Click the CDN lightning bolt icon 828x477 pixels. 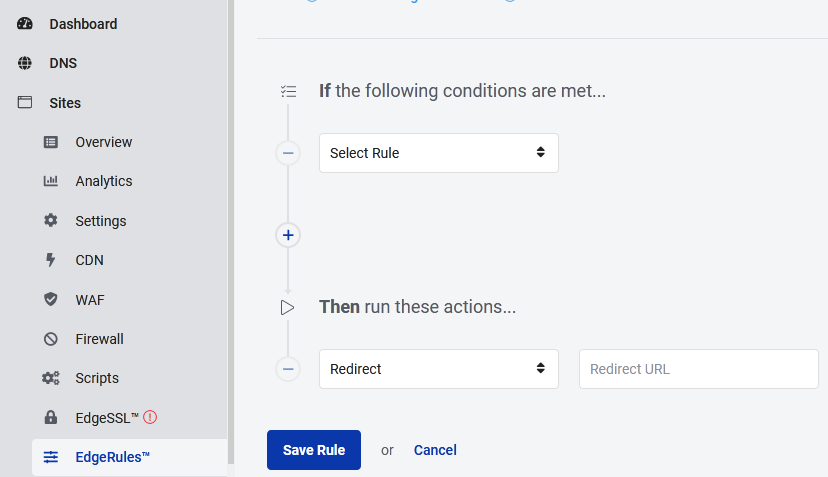point(51,260)
